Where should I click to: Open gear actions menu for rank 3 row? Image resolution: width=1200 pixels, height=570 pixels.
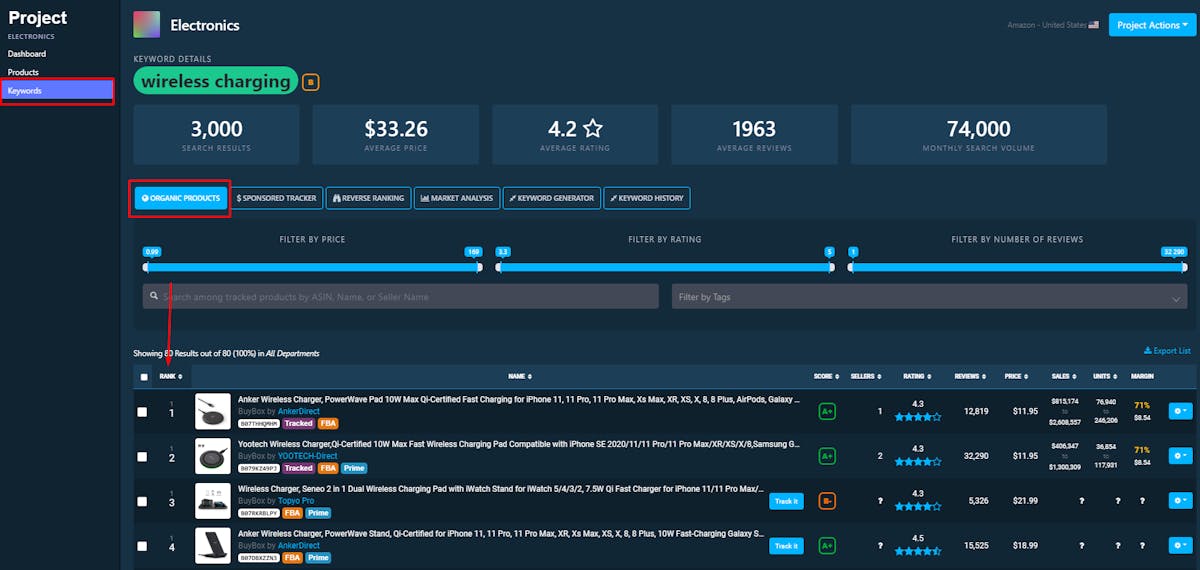pyautogui.click(x=1180, y=501)
